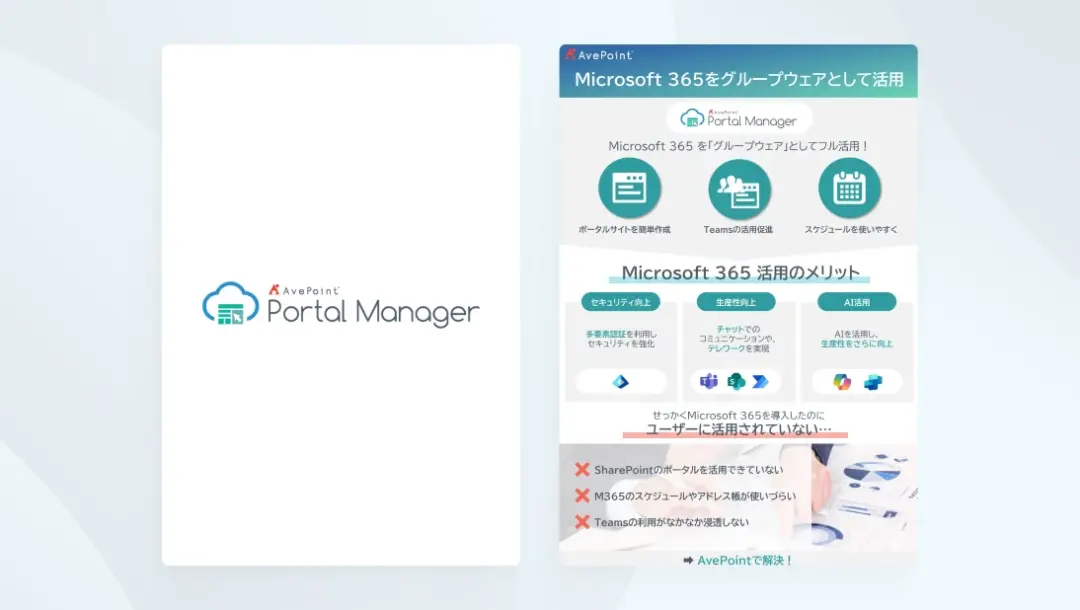
Task: Click the text "多要素認証を利用しセキュリティを強化"
Action: point(621,339)
